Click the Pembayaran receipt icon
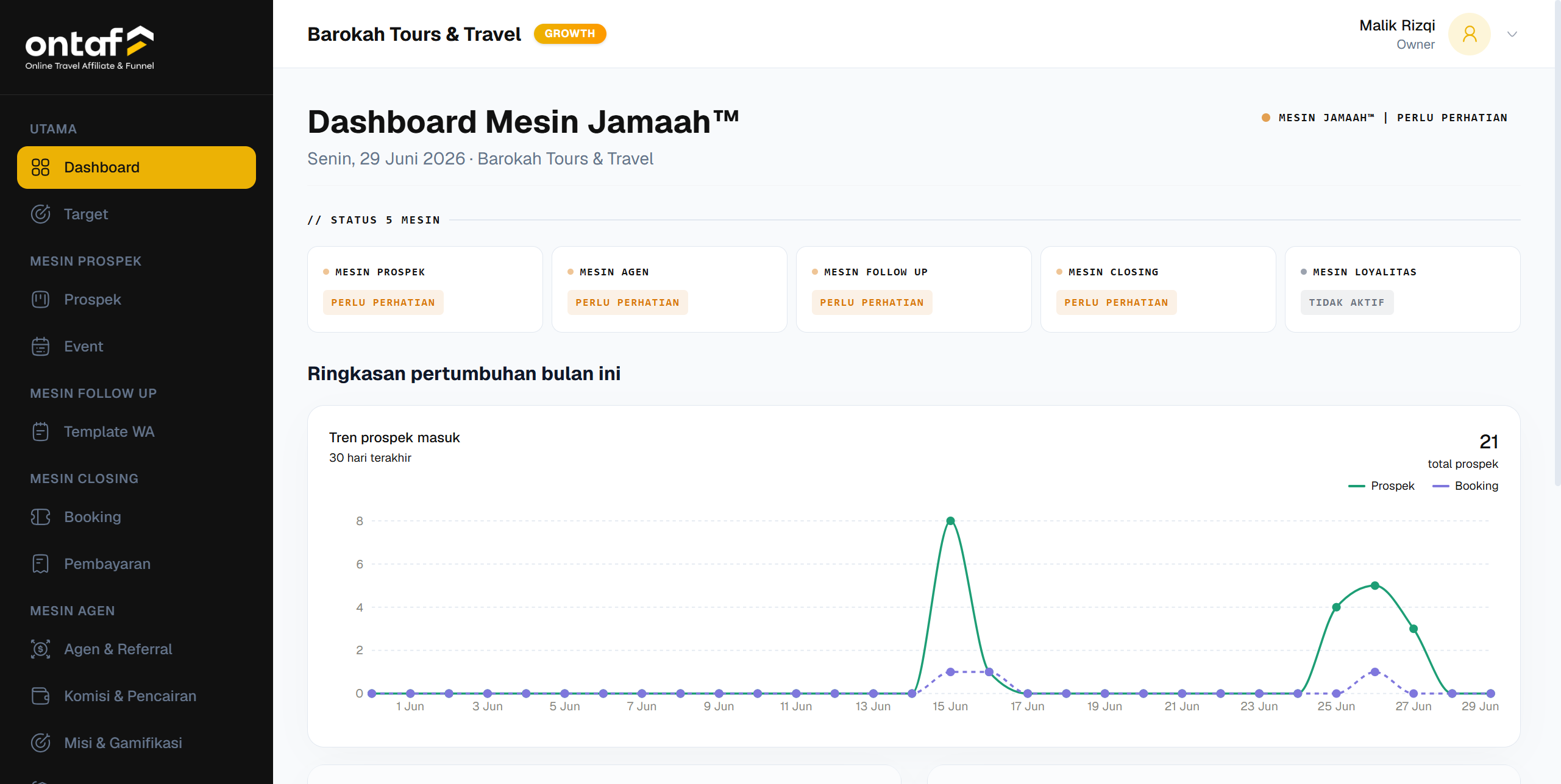The width and height of the screenshot is (1561, 784). pos(40,564)
